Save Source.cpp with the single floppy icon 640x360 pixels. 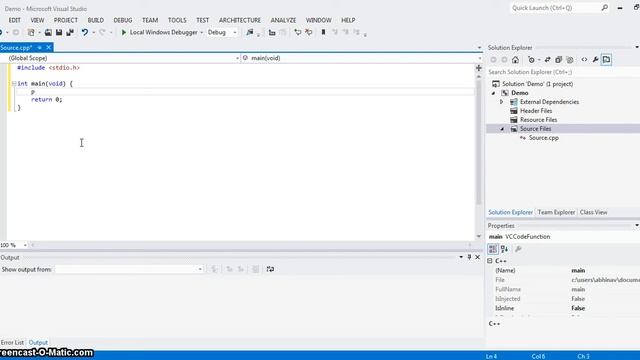pos(59,32)
